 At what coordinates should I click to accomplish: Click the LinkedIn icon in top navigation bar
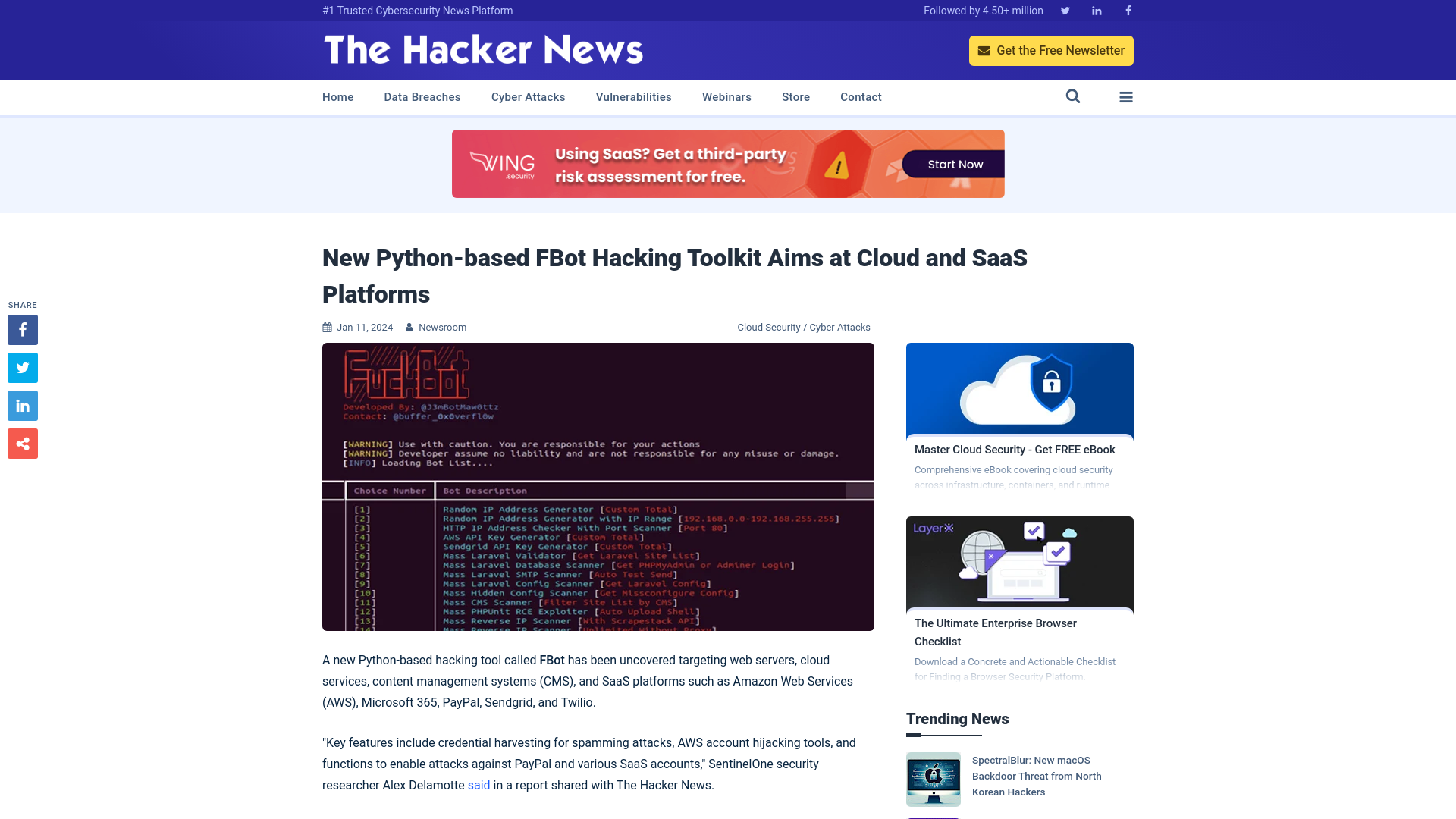pyautogui.click(x=1096, y=10)
